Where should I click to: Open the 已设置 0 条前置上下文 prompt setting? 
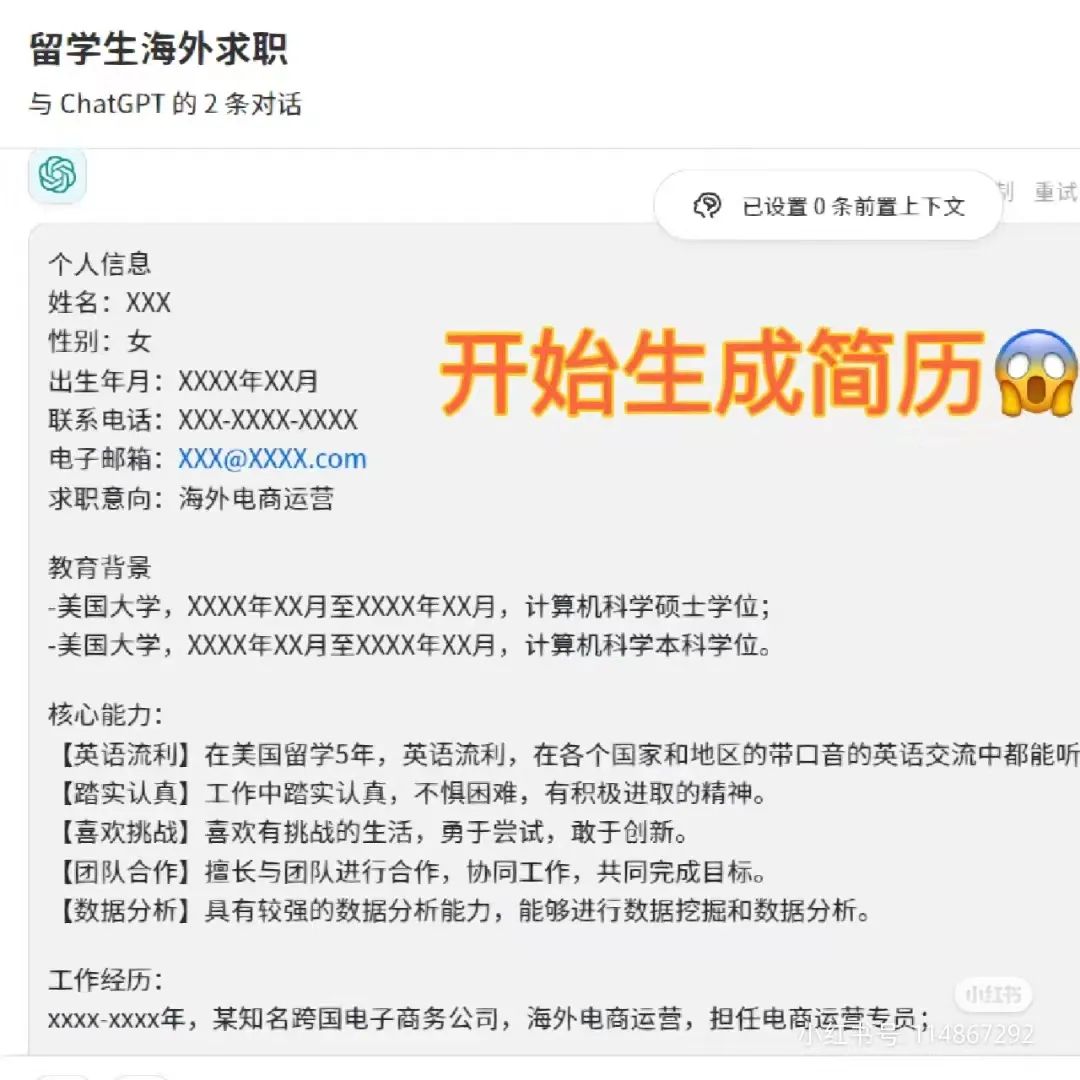[x=827, y=206]
